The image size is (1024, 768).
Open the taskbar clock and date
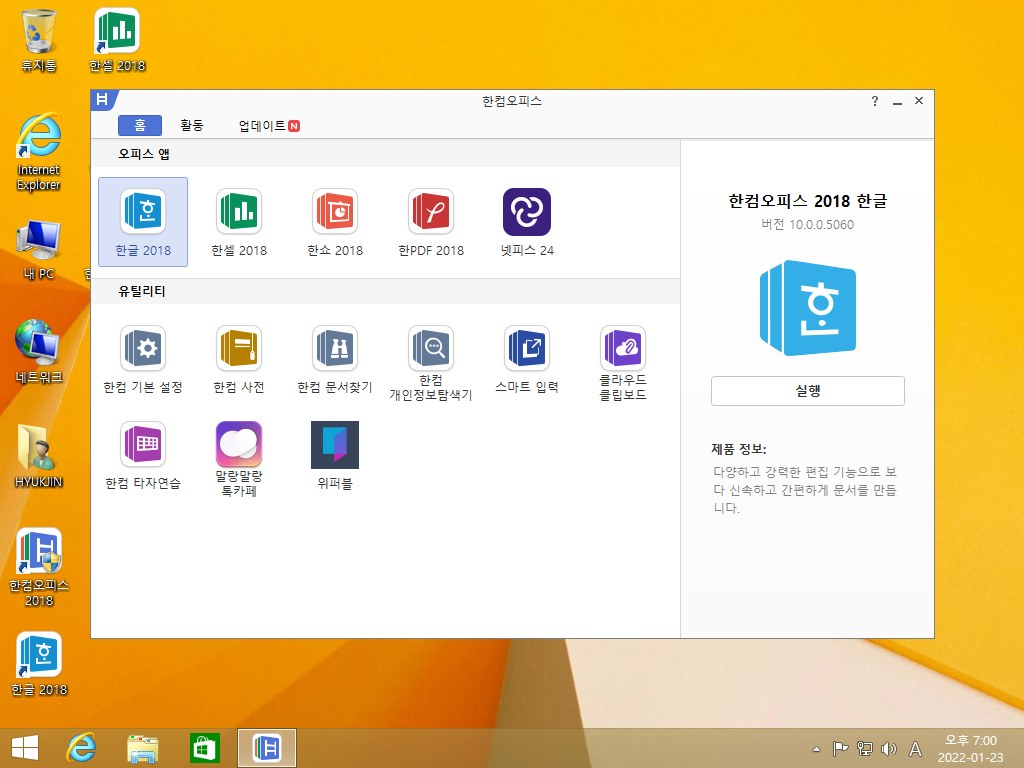(x=970, y=749)
